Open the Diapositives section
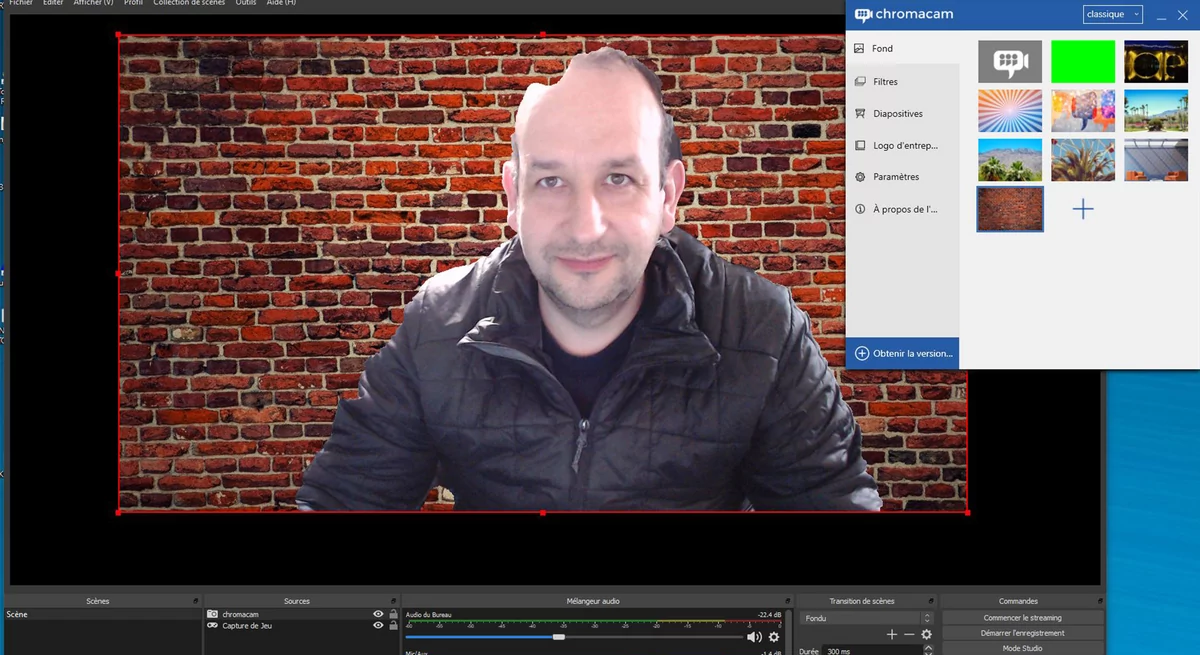1200x655 pixels. tap(902, 114)
